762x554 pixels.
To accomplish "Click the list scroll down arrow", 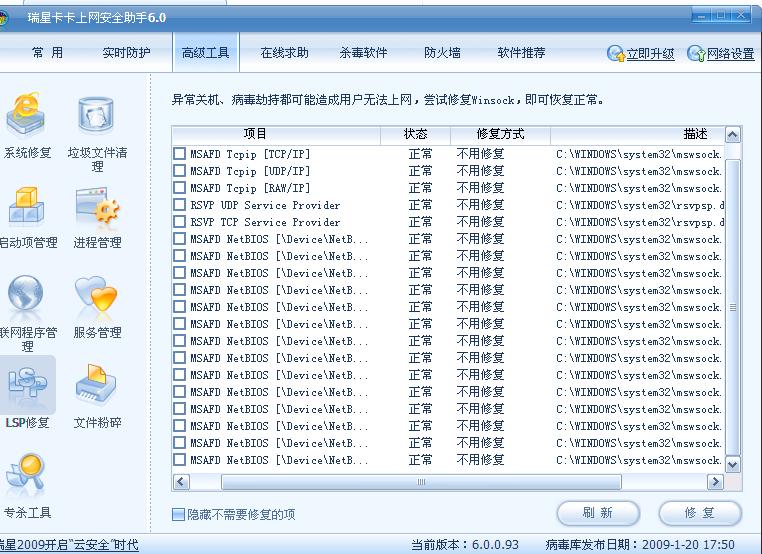I will [733, 465].
